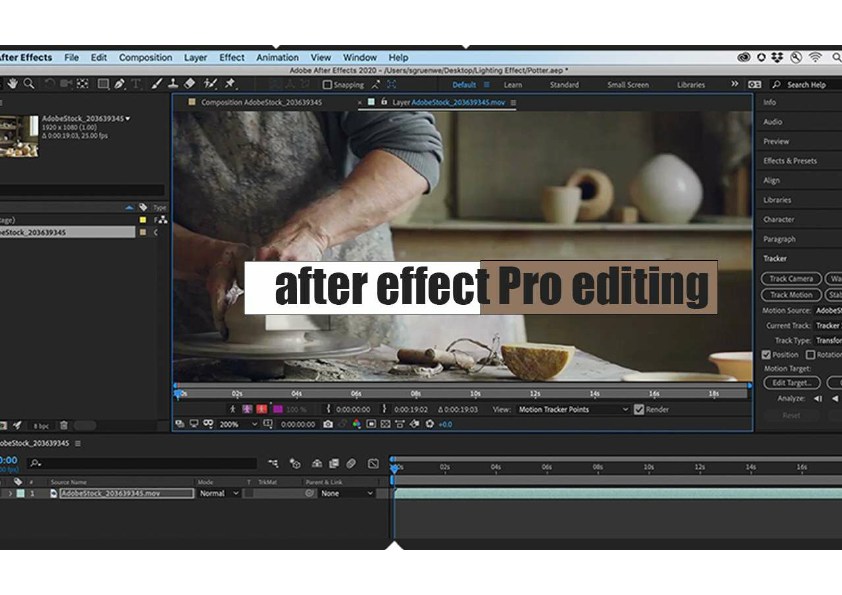The image size is (842, 595).
Task: Toggle transparency grid icon in viewer
Action: [x=386, y=424]
